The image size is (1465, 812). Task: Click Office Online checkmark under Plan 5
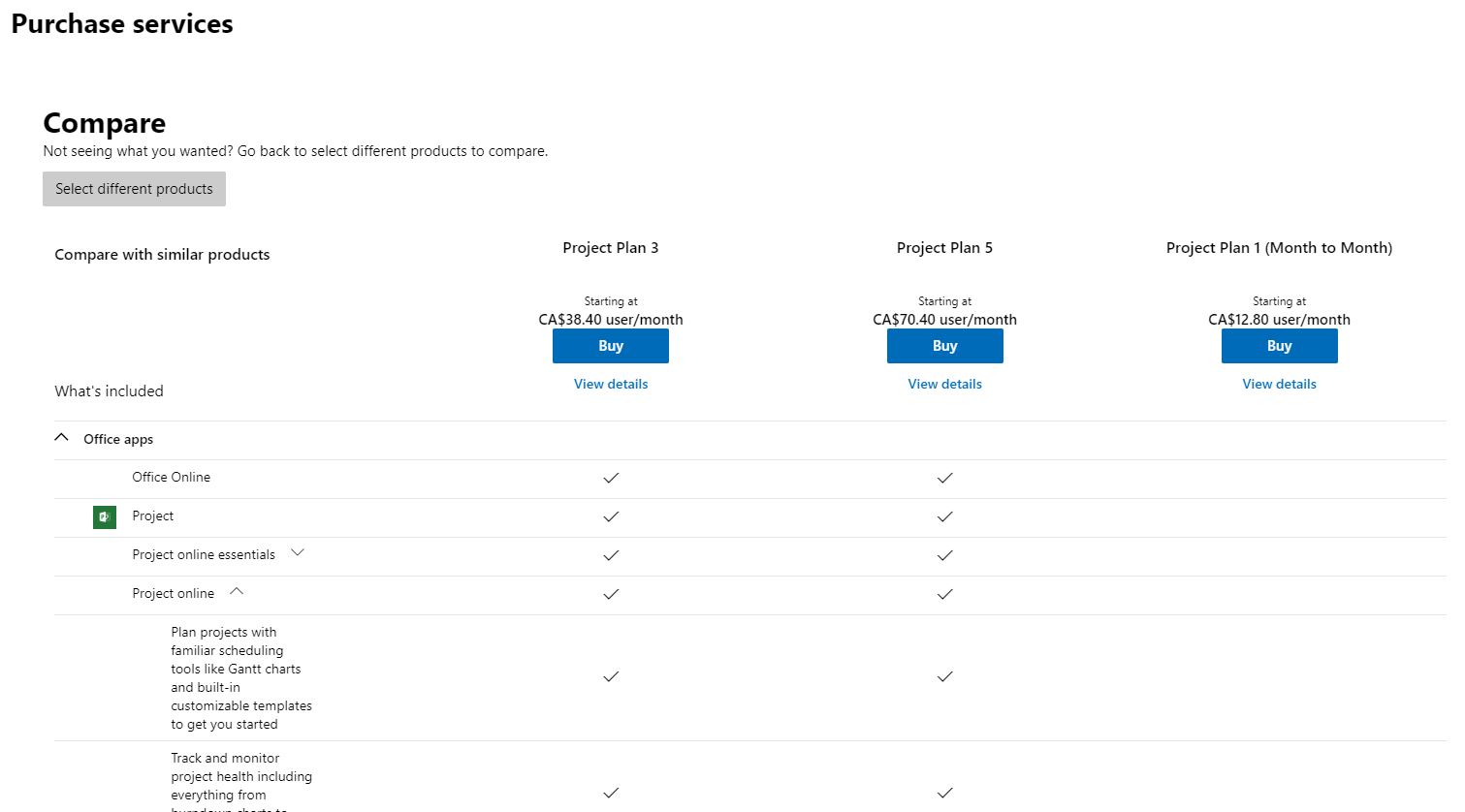945,478
